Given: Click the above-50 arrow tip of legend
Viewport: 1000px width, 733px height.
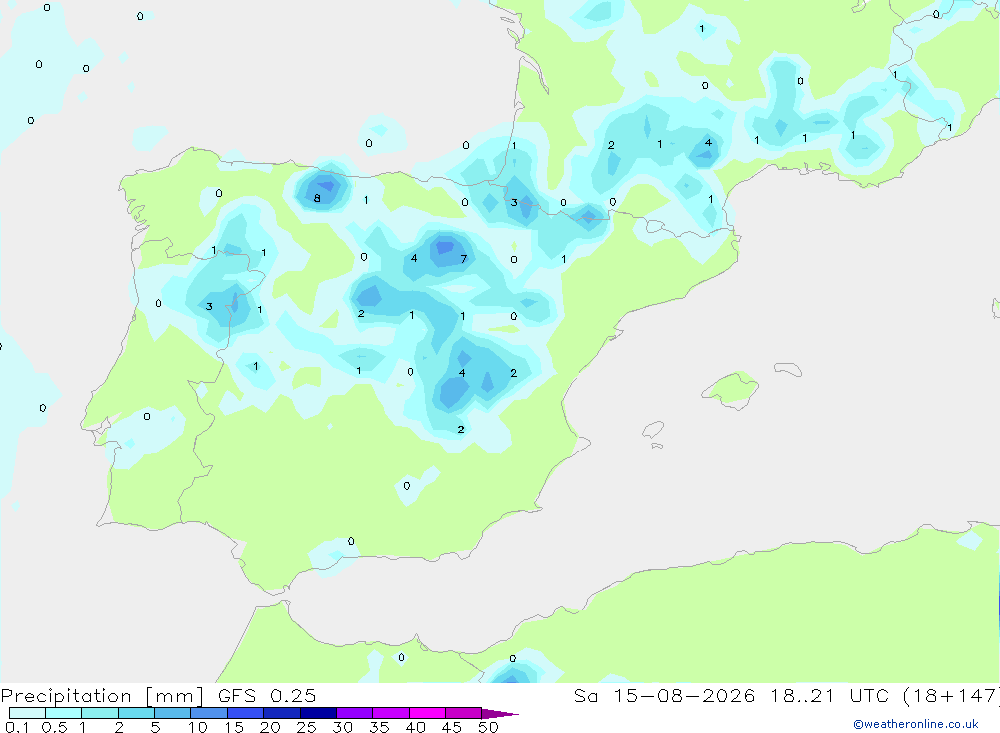Looking at the screenshot, I should [500, 714].
